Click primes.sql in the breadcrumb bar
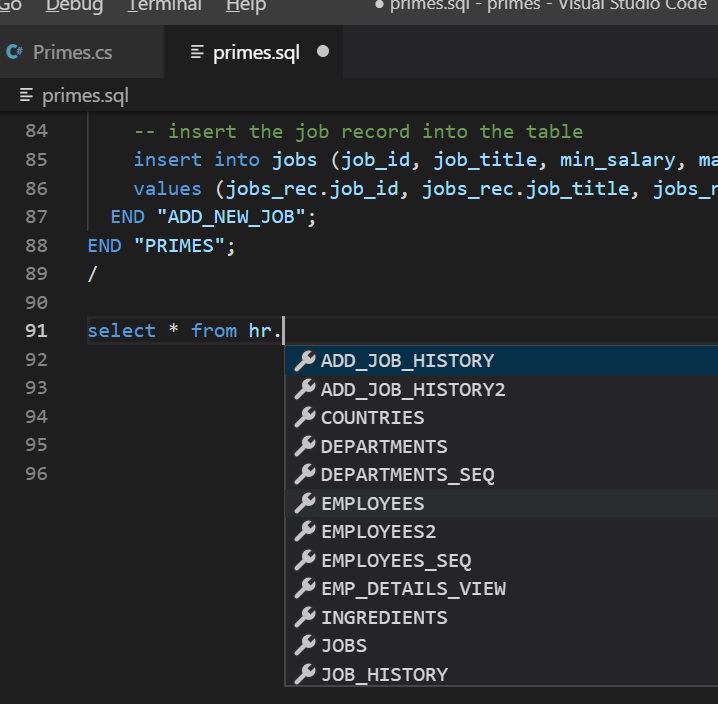The height and width of the screenshot is (704, 718). [84, 96]
